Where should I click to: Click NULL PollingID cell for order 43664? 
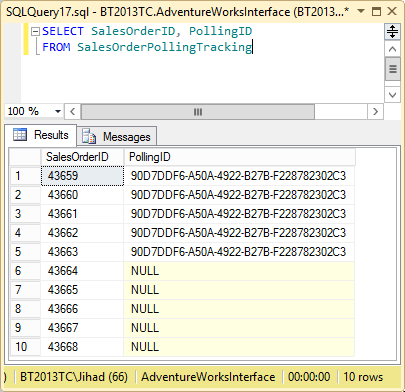tap(239, 271)
